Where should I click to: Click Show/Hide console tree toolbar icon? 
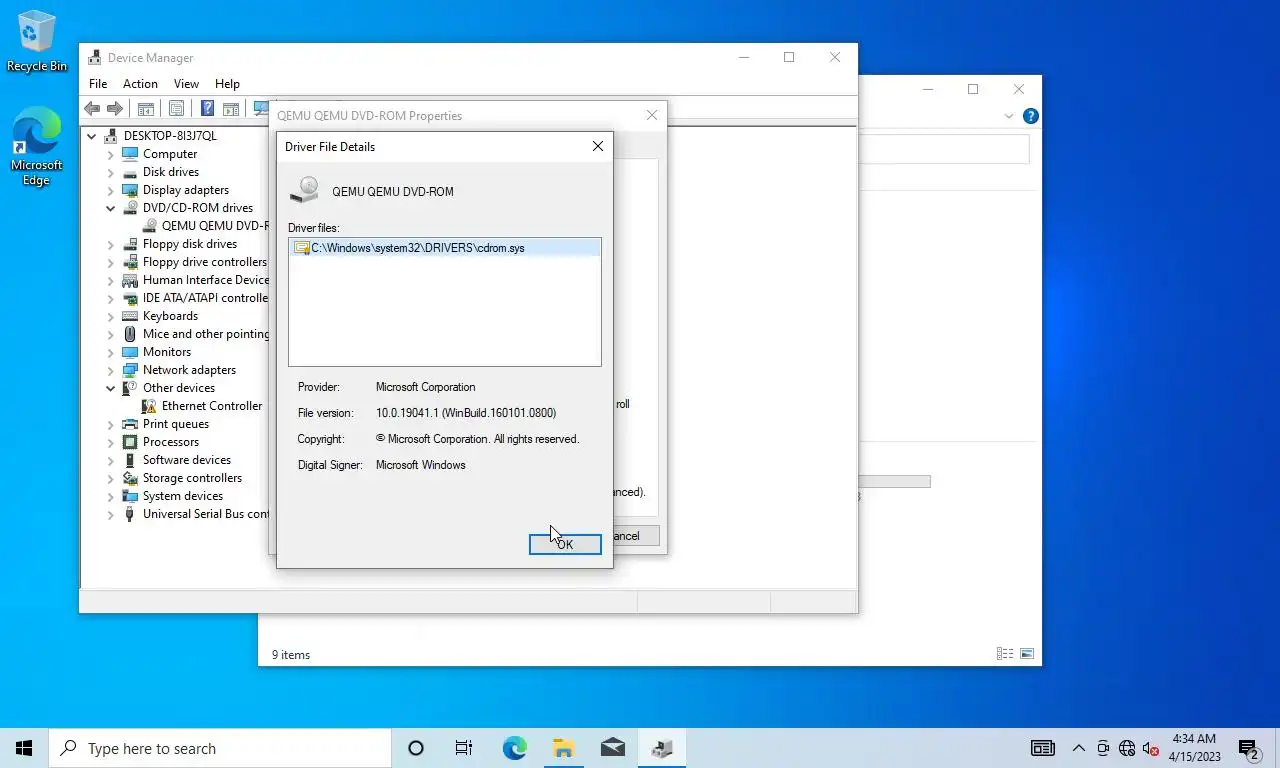(146, 108)
